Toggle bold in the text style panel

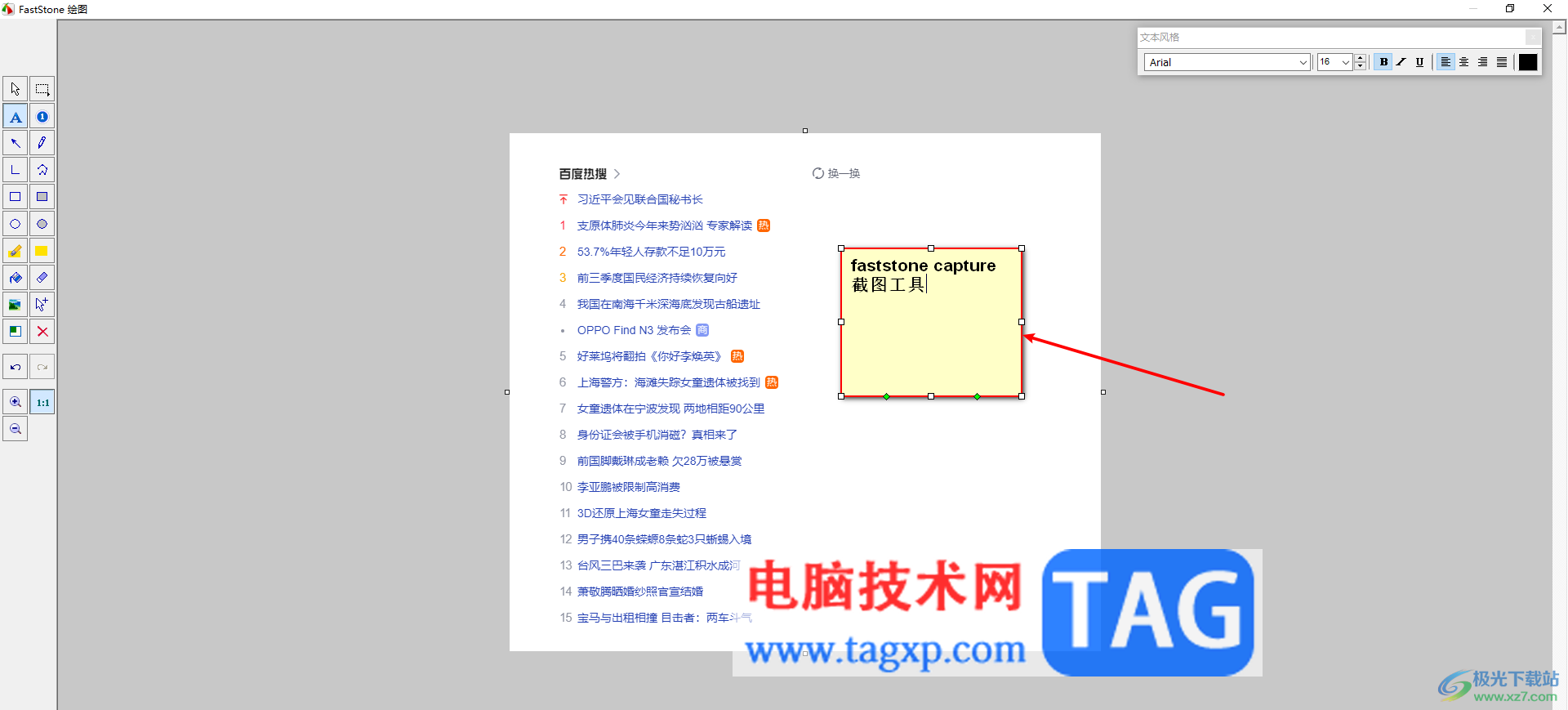coord(1383,62)
